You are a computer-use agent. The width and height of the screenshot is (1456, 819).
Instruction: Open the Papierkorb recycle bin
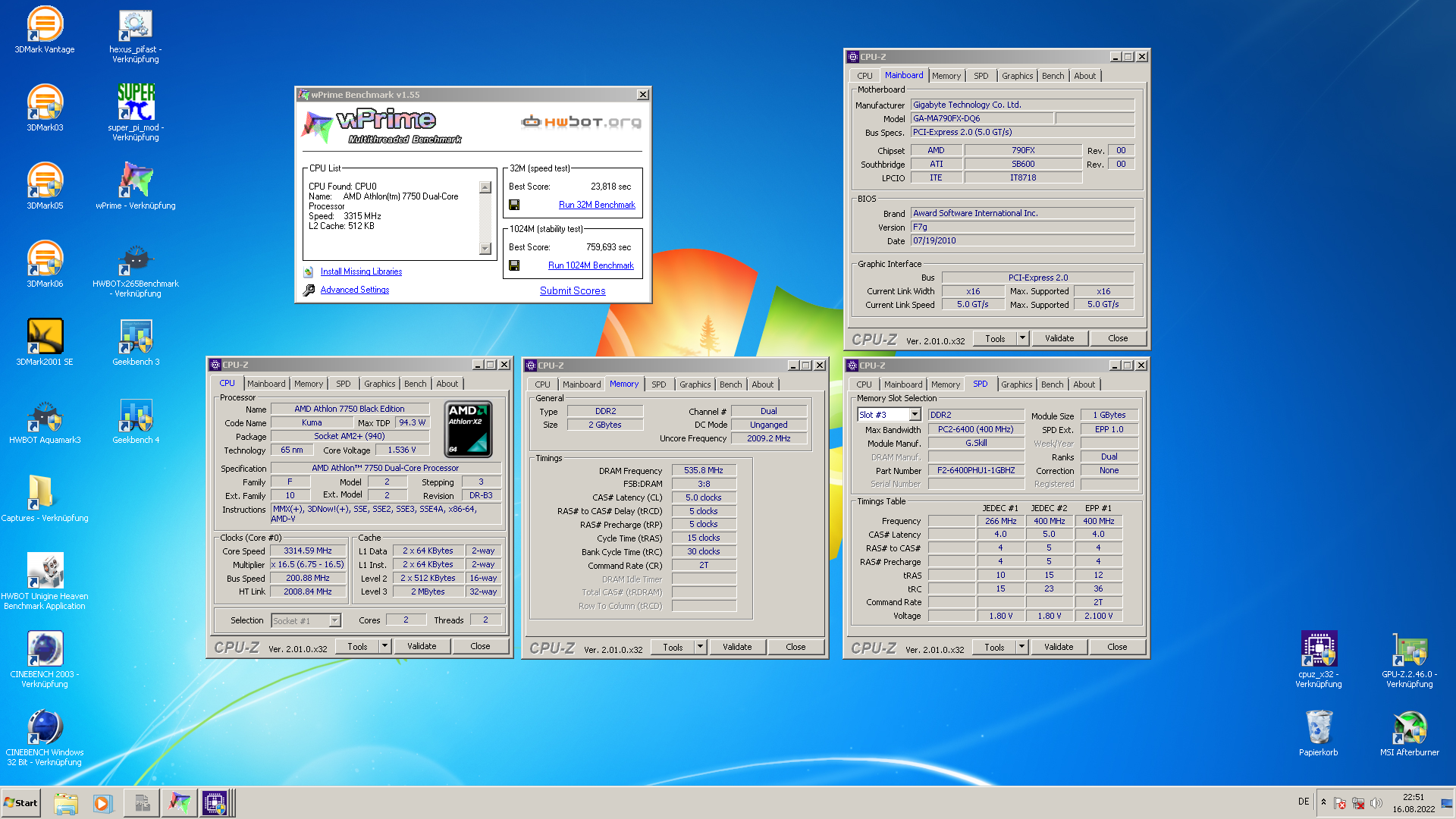(x=1319, y=733)
